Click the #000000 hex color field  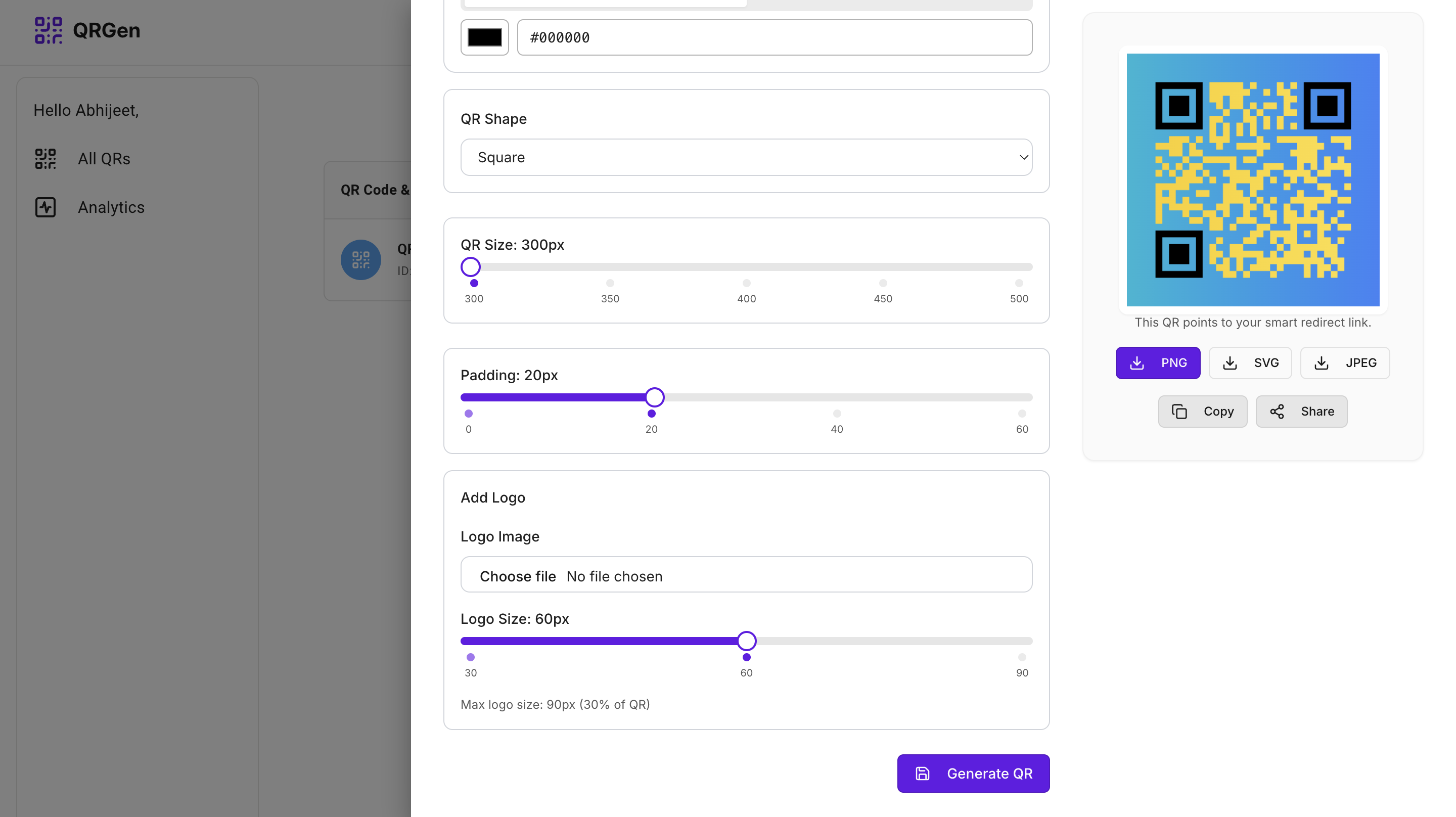(774, 37)
